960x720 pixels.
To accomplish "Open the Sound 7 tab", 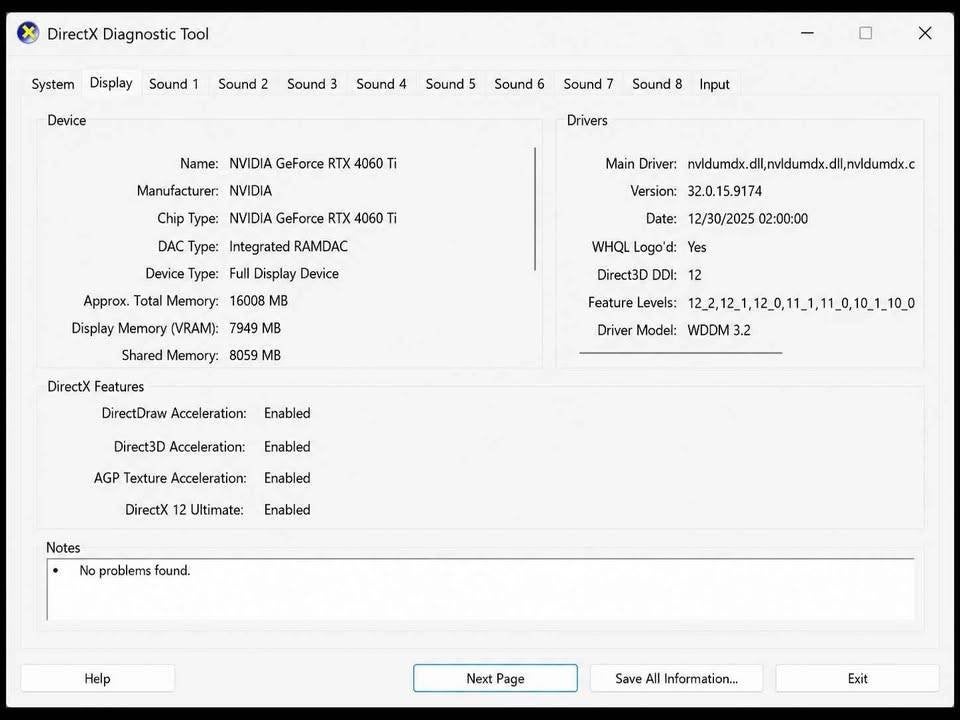I will tap(588, 84).
